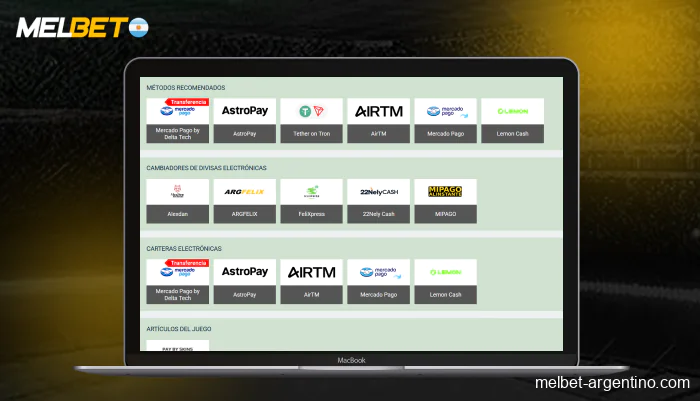Click the Argentina flag icon beside the logo
The image size is (700, 401).
(137, 25)
